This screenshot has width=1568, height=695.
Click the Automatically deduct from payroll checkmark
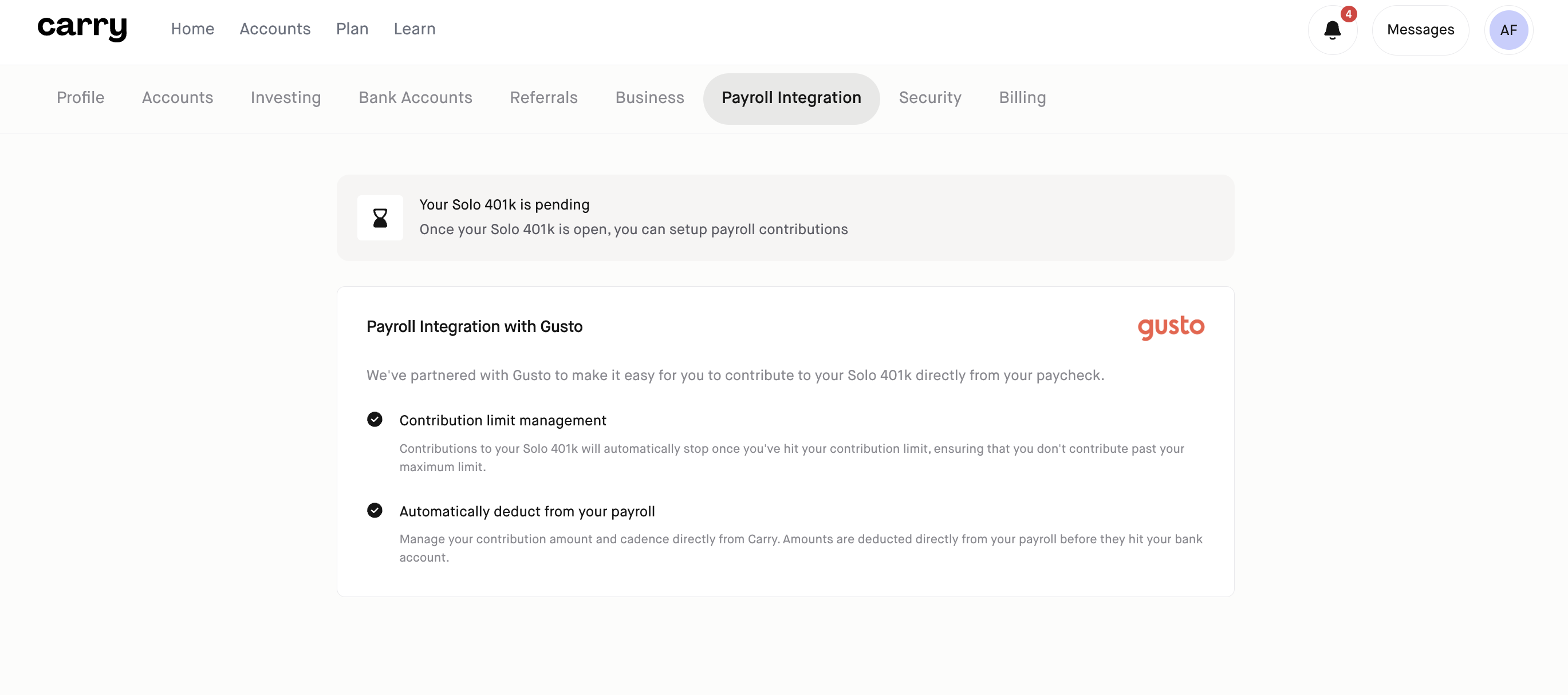tap(375, 510)
